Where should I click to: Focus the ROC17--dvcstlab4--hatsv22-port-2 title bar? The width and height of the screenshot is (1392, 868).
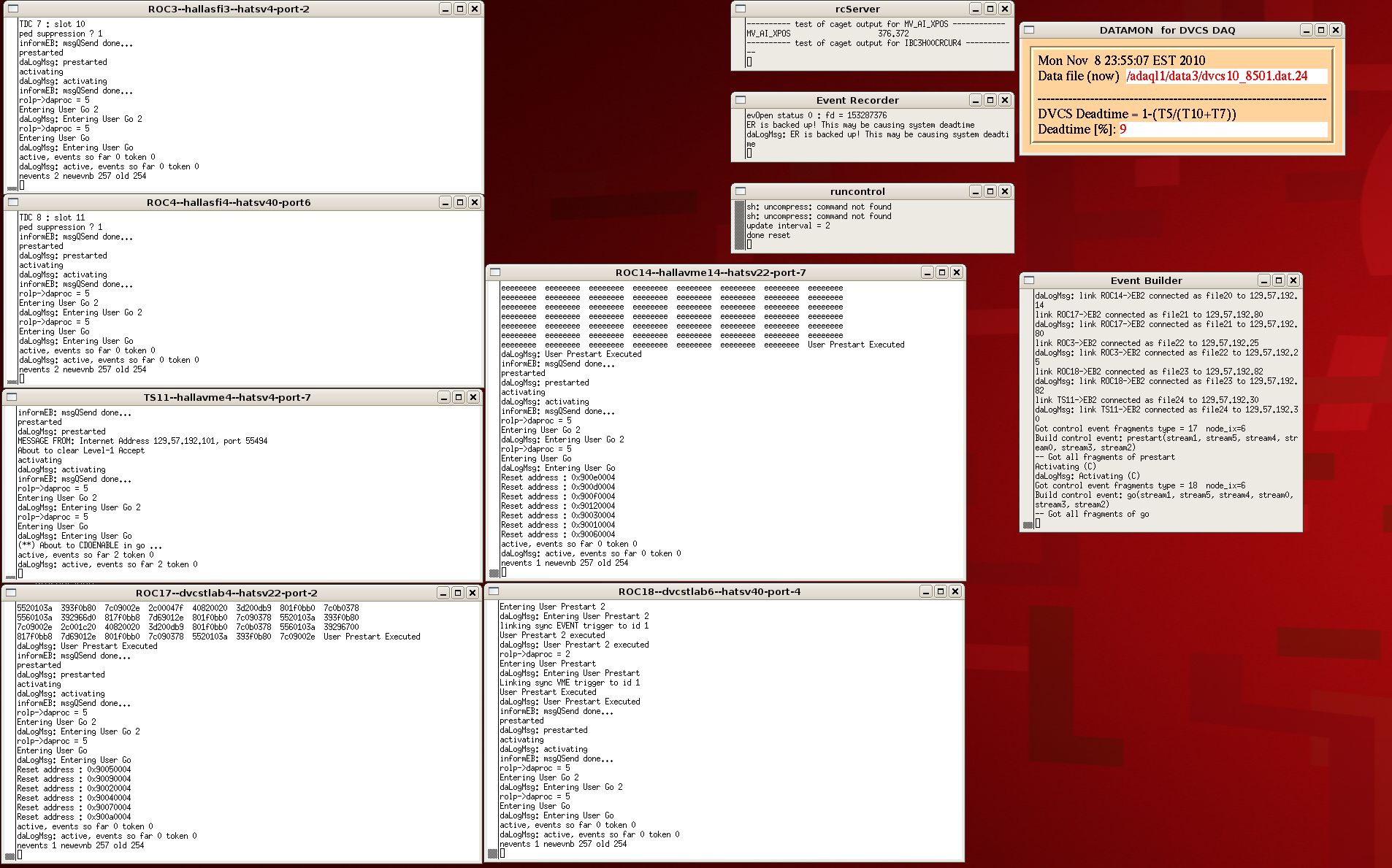point(226,593)
